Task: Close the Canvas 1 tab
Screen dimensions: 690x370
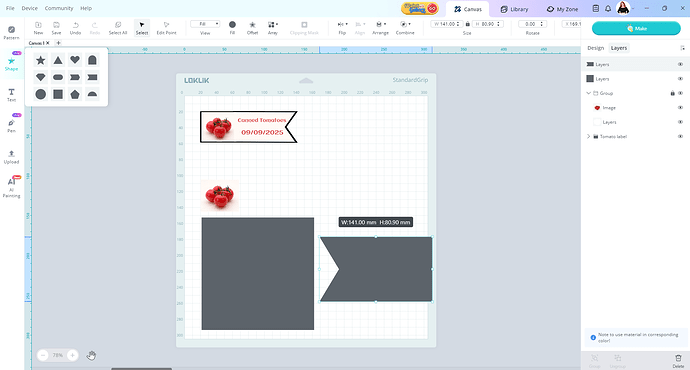Action: click(48, 43)
